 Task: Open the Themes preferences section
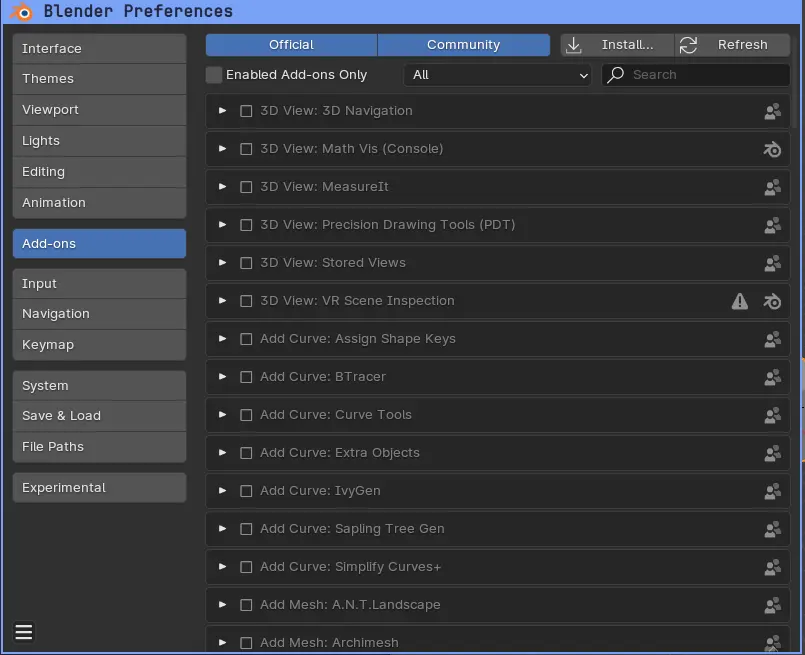tap(99, 79)
